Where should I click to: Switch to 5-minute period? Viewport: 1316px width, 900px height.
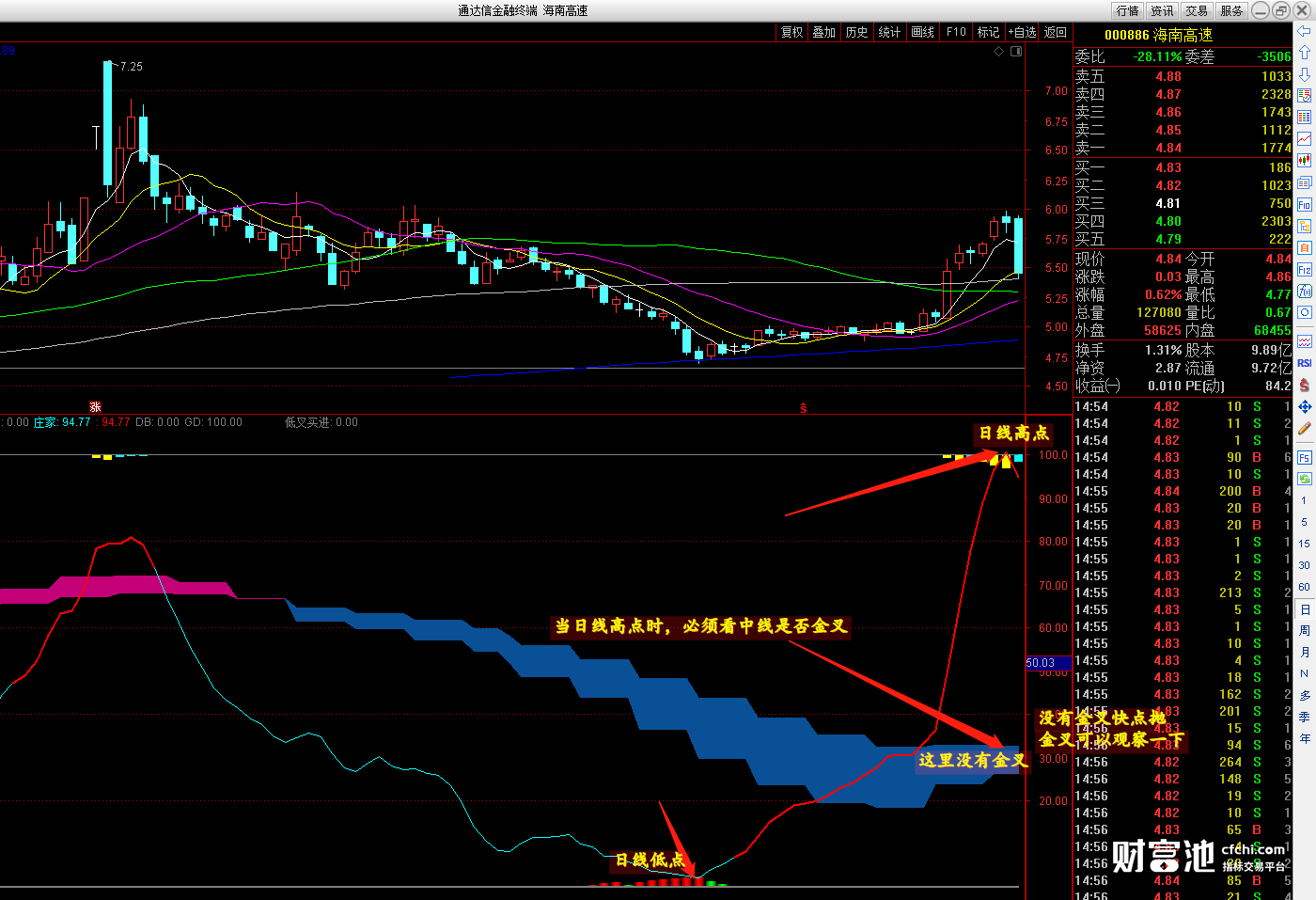coord(1304,522)
